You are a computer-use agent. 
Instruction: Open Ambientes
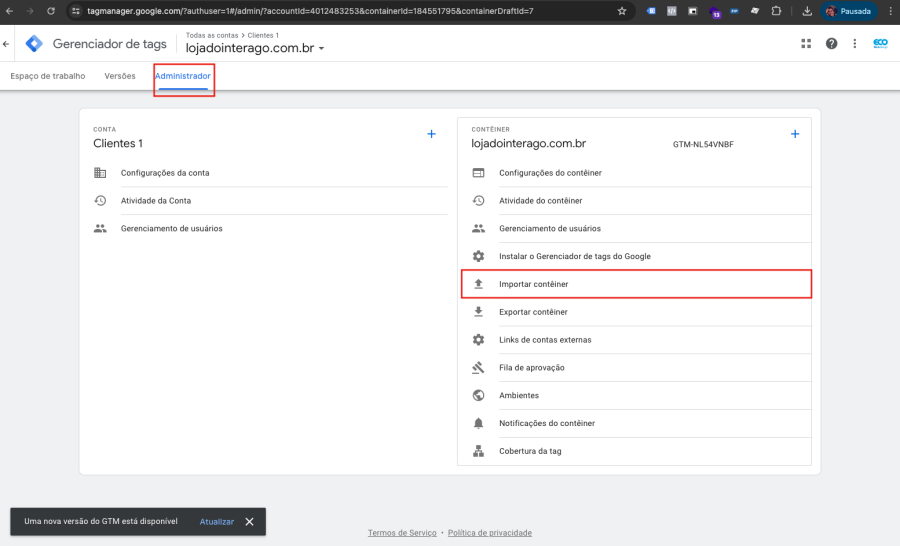[518, 396]
